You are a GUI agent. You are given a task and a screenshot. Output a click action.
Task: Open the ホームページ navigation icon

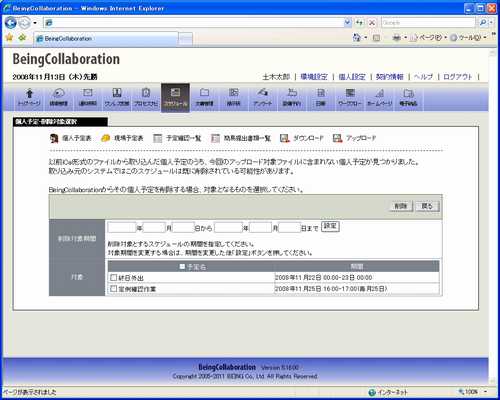(379, 97)
